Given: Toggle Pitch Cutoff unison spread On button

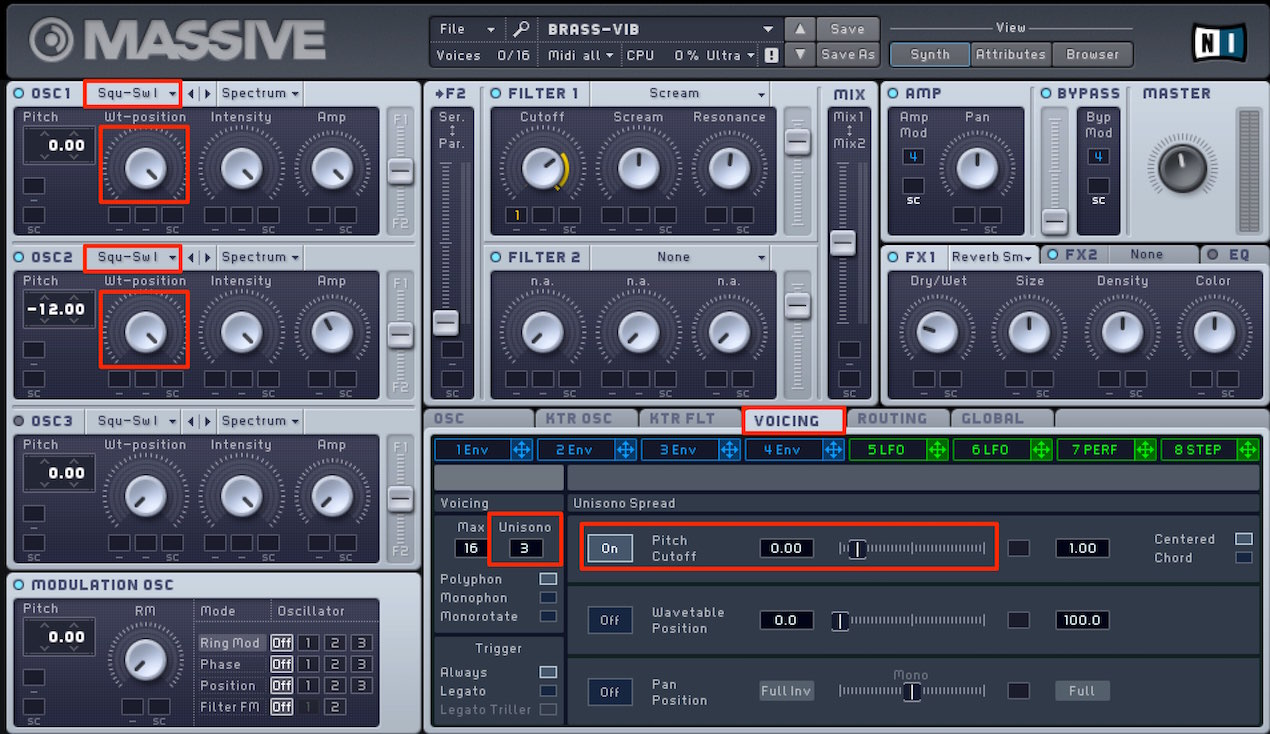Looking at the screenshot, I should point(610,548).
